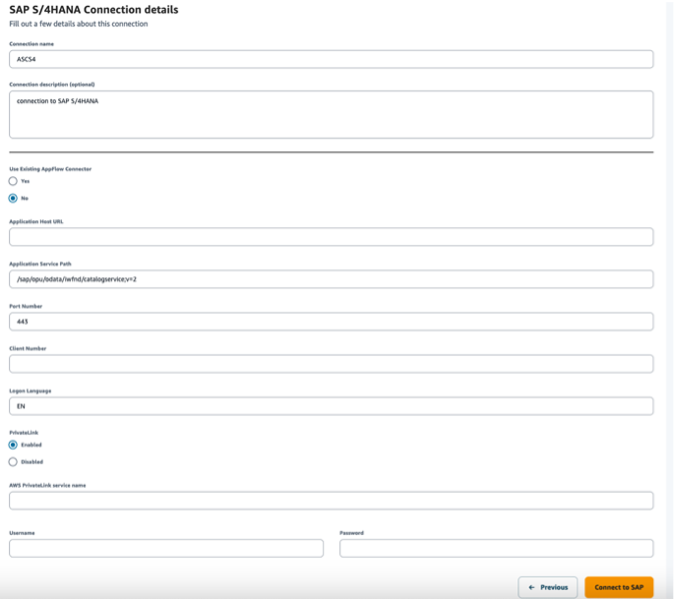This screenshot has width=678, height=601.
Task: Focus the Connection description text area
Action: click(x=331, y=115)
